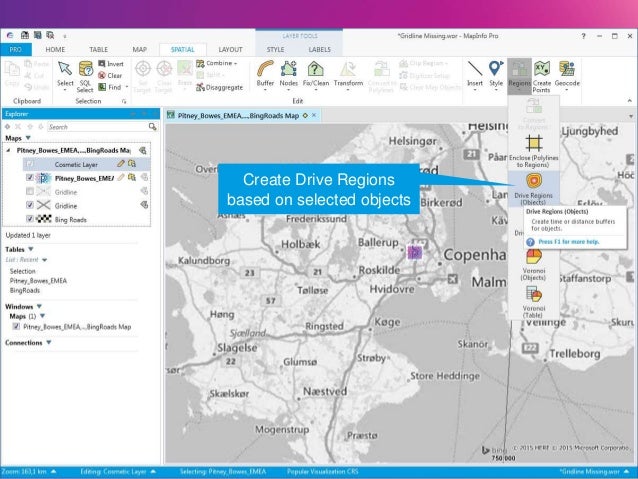
Task: Switch to the TABLE ribbon tab
Action: coord(98,50)
